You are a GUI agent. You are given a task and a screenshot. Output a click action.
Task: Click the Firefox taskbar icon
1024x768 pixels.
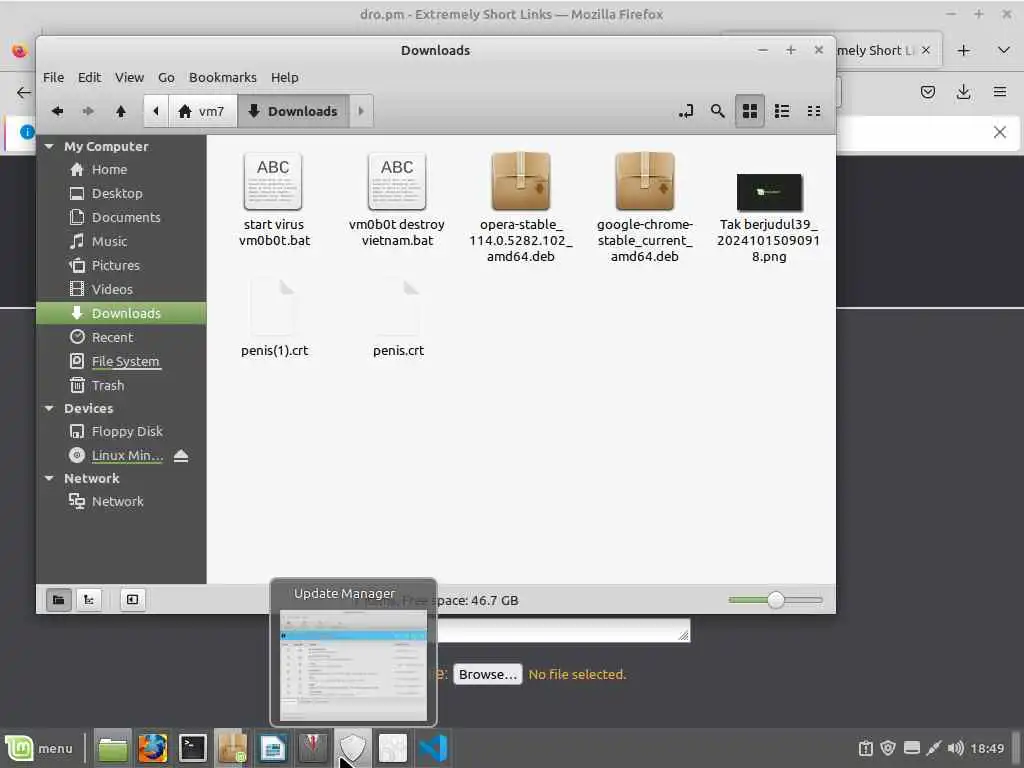click(152, 748)
